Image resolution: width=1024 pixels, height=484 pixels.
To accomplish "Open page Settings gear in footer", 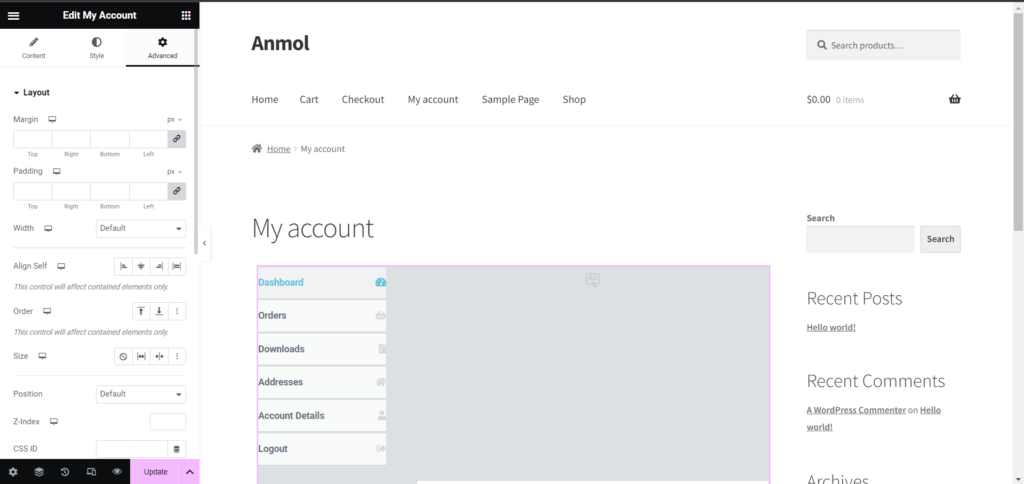I will click(x=13, y=472).
